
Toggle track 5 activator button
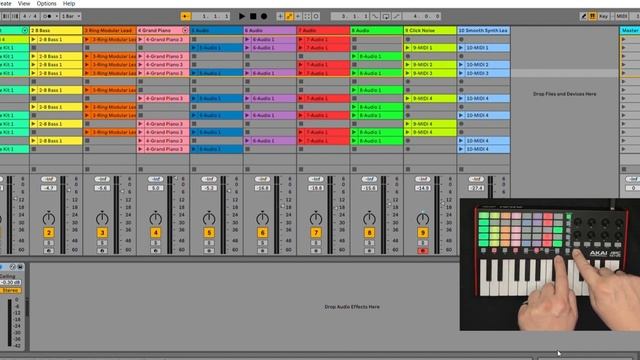(209, 233)
